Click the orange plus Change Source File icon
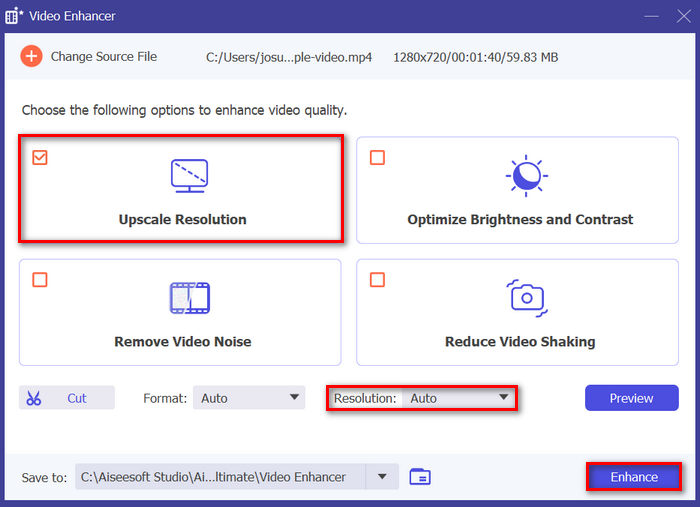The height and width of the screenshot is (507, 700). 31,56
